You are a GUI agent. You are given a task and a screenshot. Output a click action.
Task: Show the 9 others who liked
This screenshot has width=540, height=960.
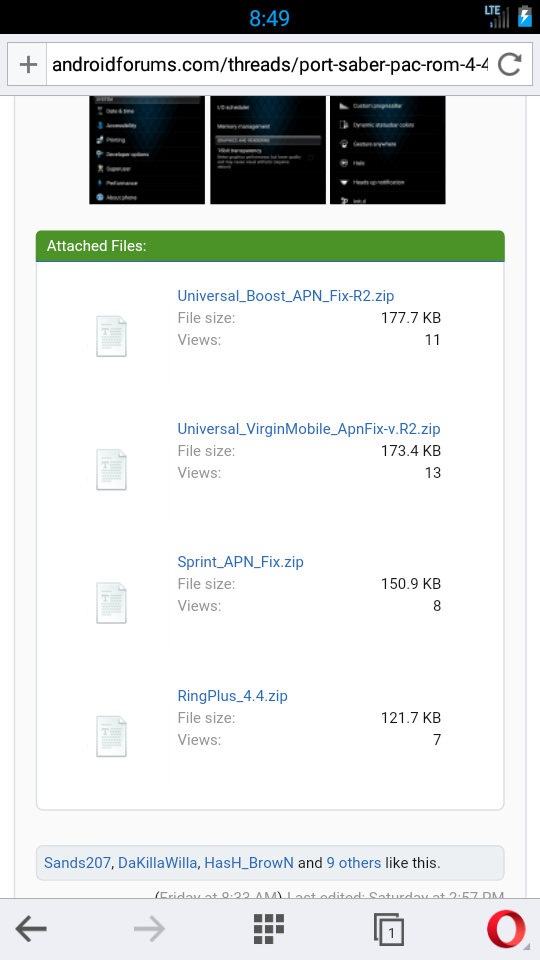354,863
